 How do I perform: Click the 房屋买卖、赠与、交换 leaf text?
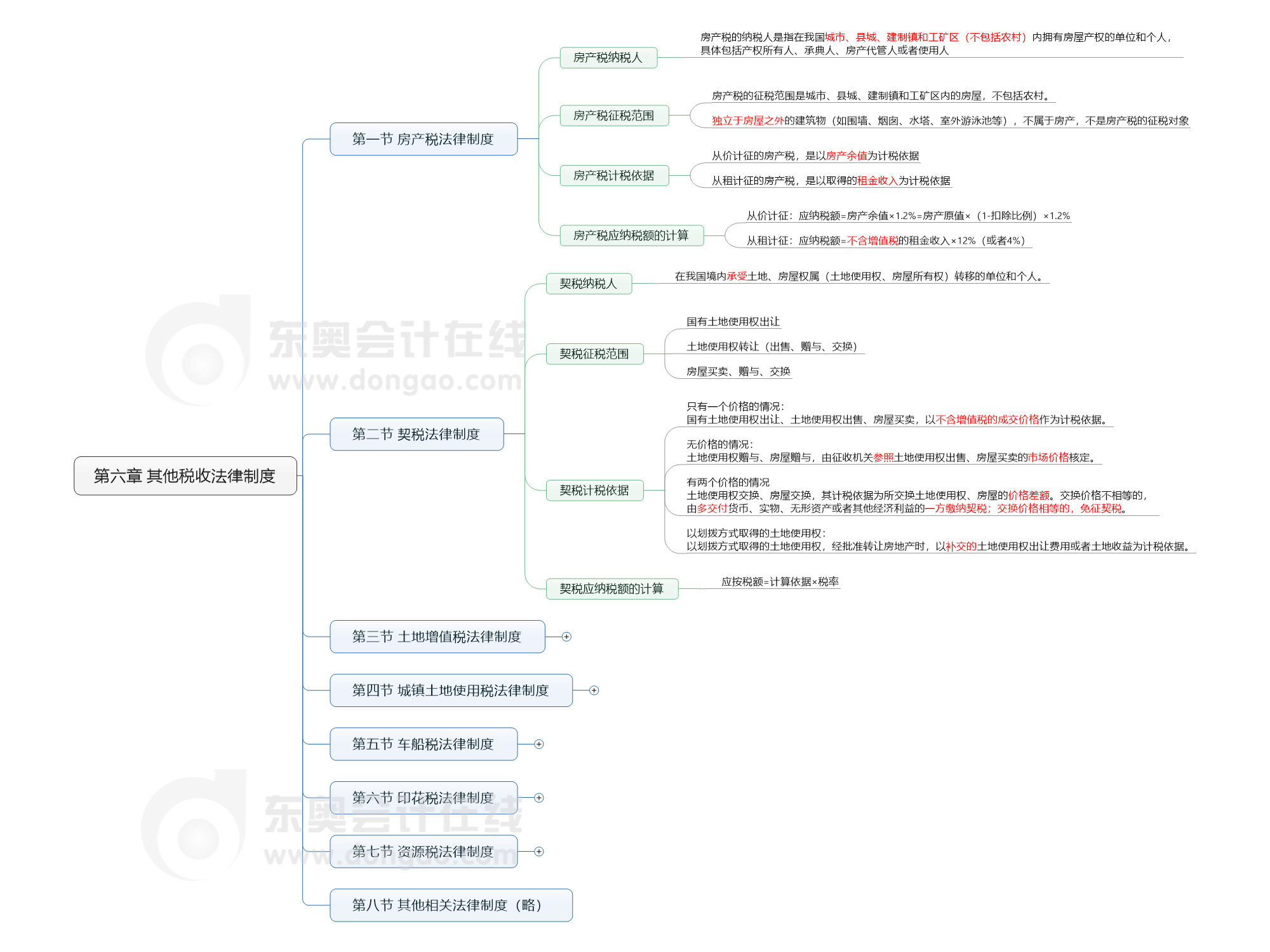click(x=738, y=372)
